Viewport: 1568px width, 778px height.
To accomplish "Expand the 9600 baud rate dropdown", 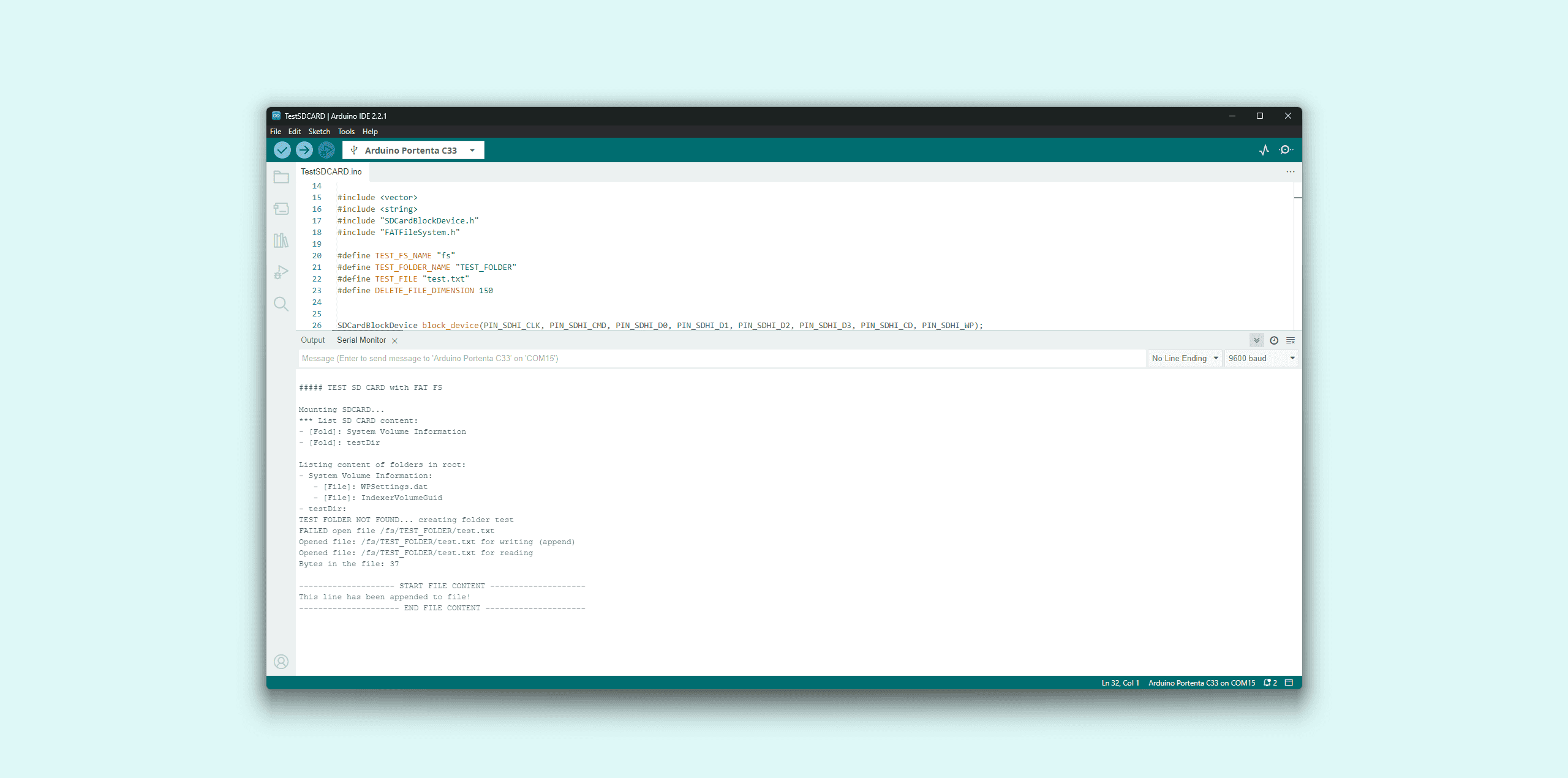I will [1261, 358].
